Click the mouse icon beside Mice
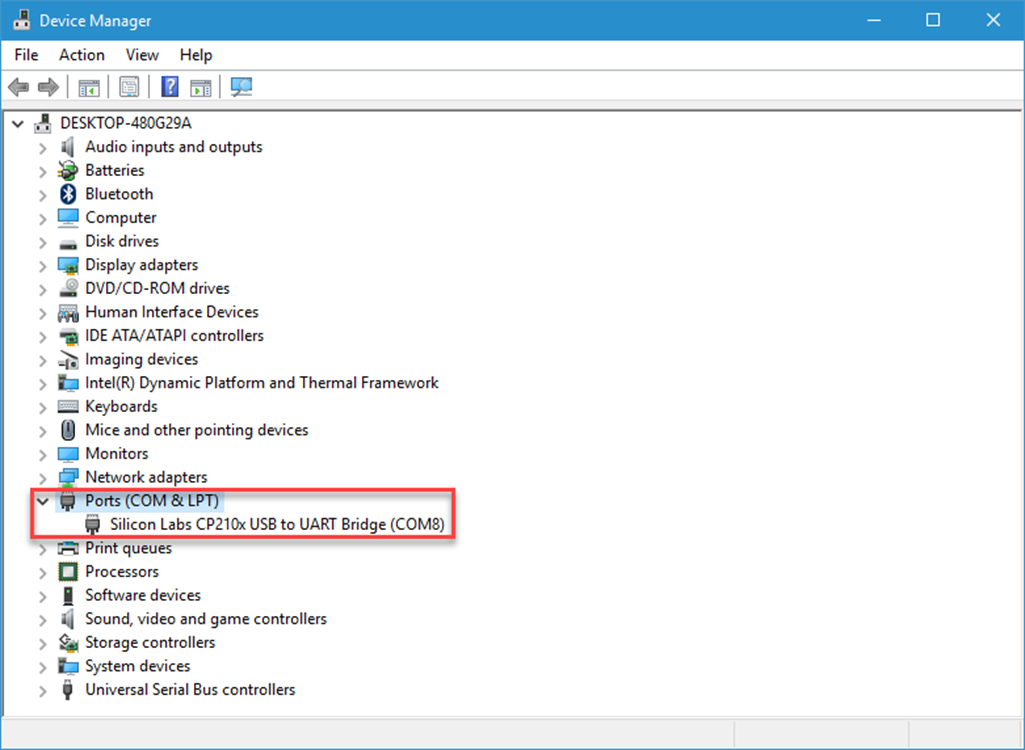The image size is (1025, 750). coord(68,430)
